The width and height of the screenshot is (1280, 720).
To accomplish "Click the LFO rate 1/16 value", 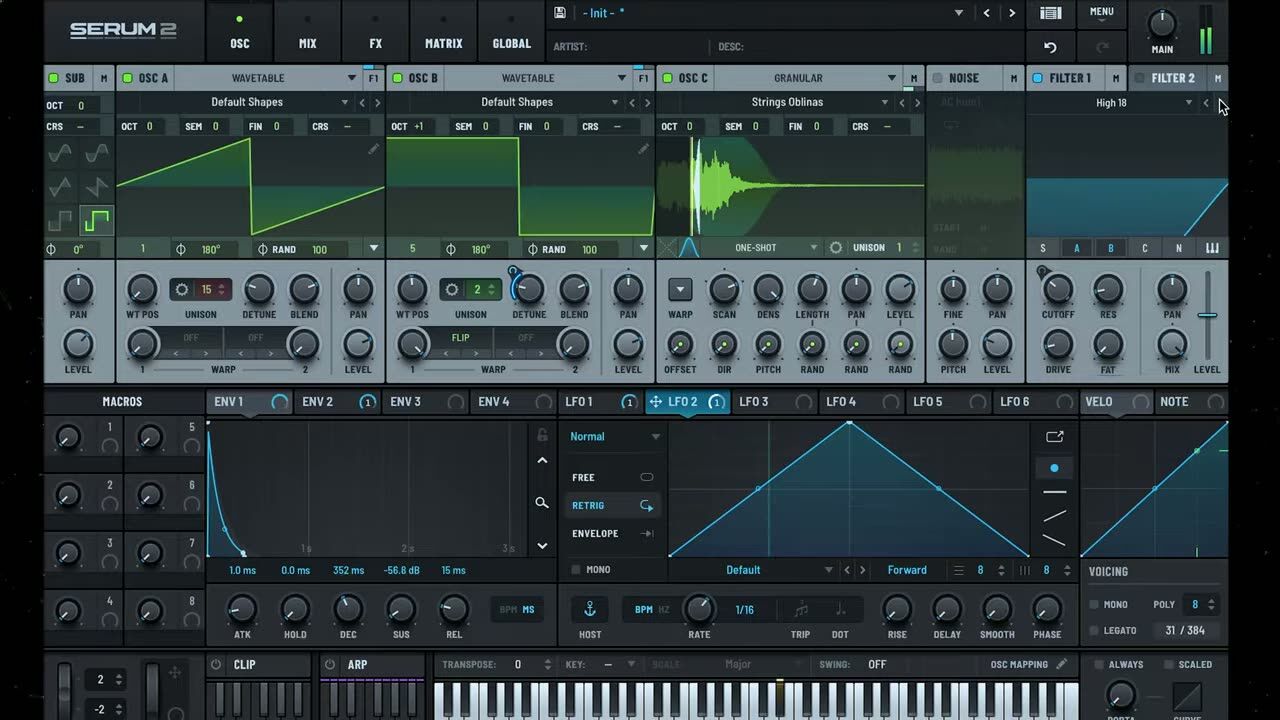I will pos(745,609).
